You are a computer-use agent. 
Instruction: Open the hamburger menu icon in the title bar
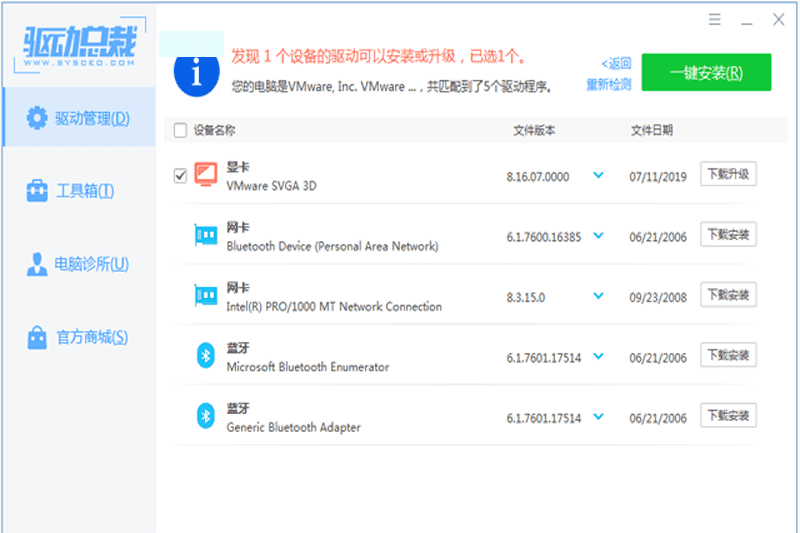click(715, 19)
